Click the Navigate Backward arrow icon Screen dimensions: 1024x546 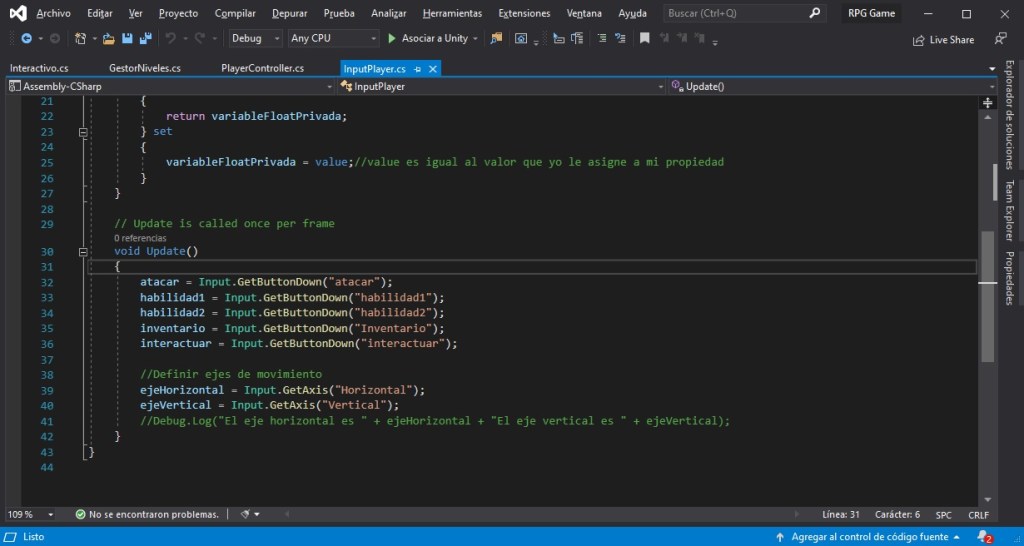click(26, 39)
